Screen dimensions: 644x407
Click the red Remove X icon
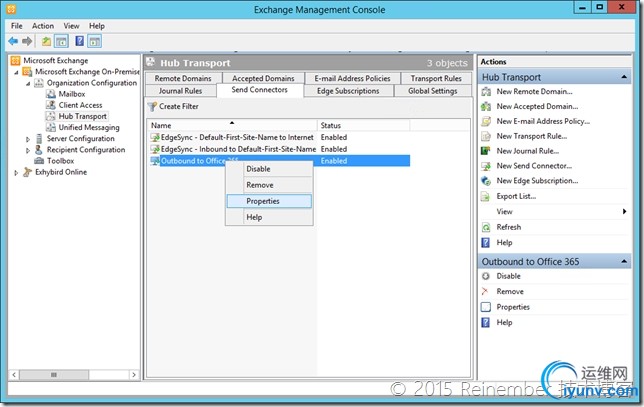pyautogui.click(x=485, y=291)
